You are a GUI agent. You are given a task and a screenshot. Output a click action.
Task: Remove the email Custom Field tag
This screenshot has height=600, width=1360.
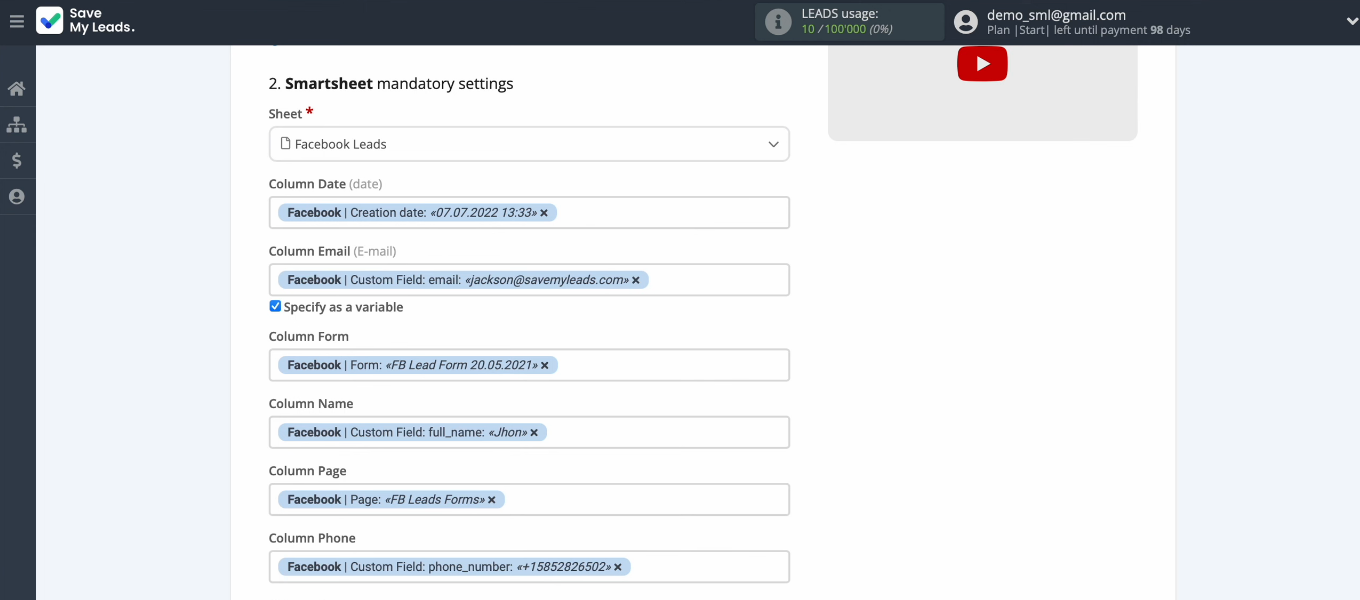click(636, 280)
